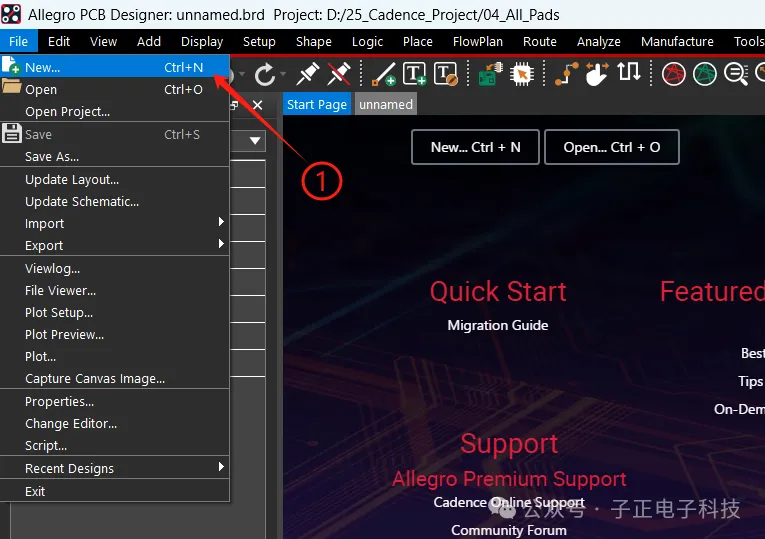Click the Unfix crossed-out pin icon
The width and height of the screenshot is (765, 539).
point(339,74)
